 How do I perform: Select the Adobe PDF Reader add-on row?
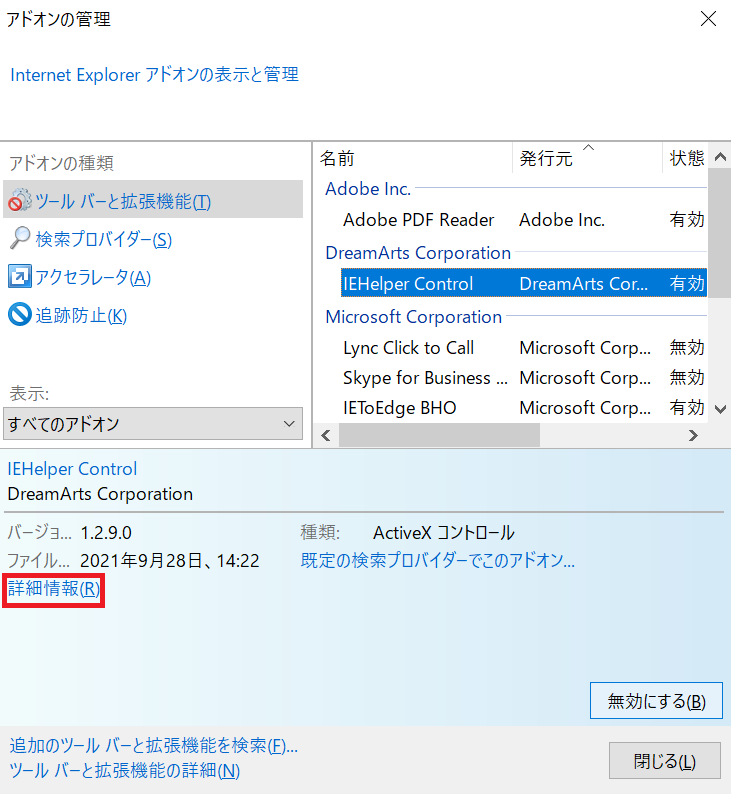click(523, 220)
